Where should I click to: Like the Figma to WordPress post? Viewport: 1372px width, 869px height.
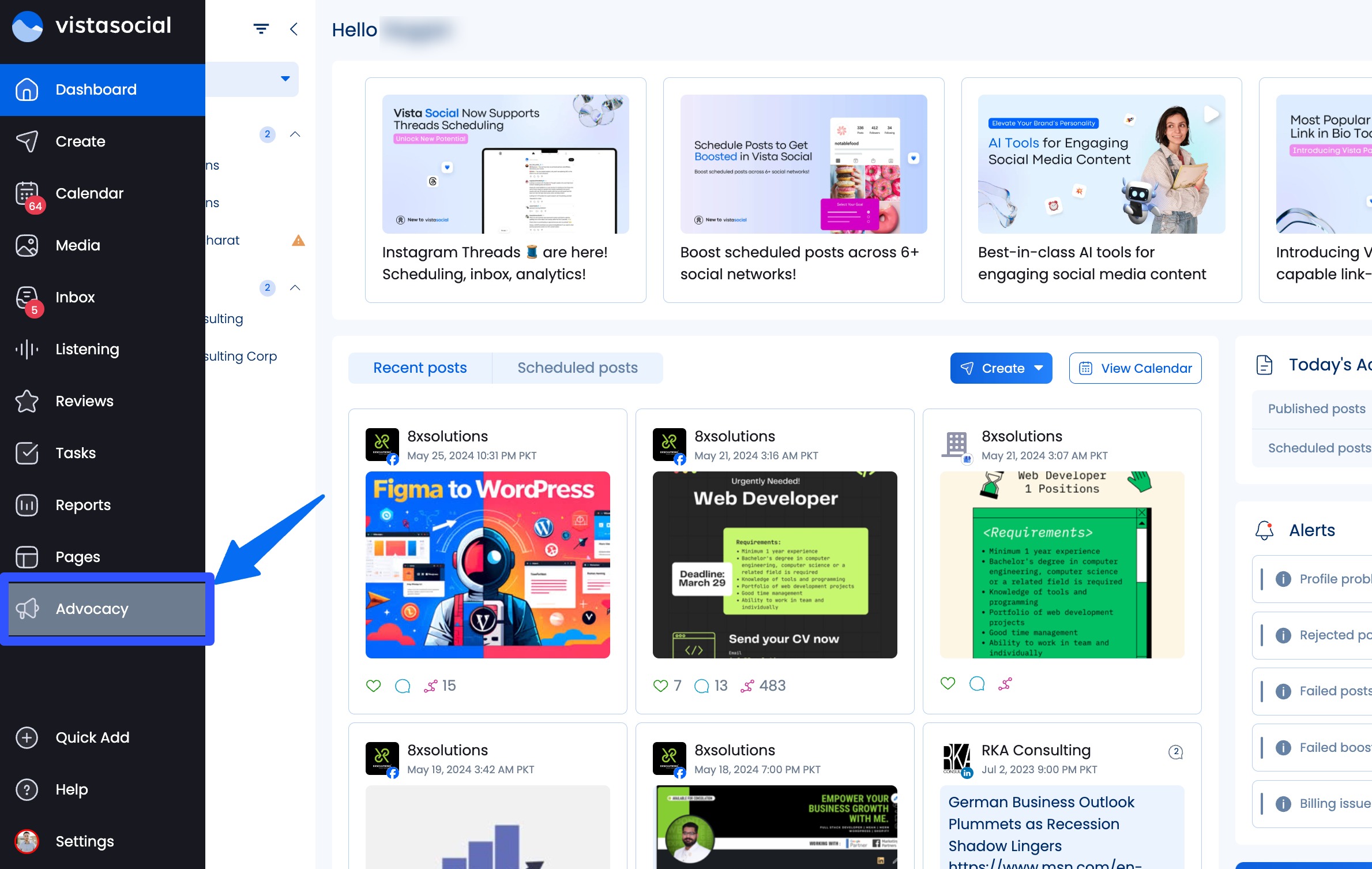coord(374,685)
